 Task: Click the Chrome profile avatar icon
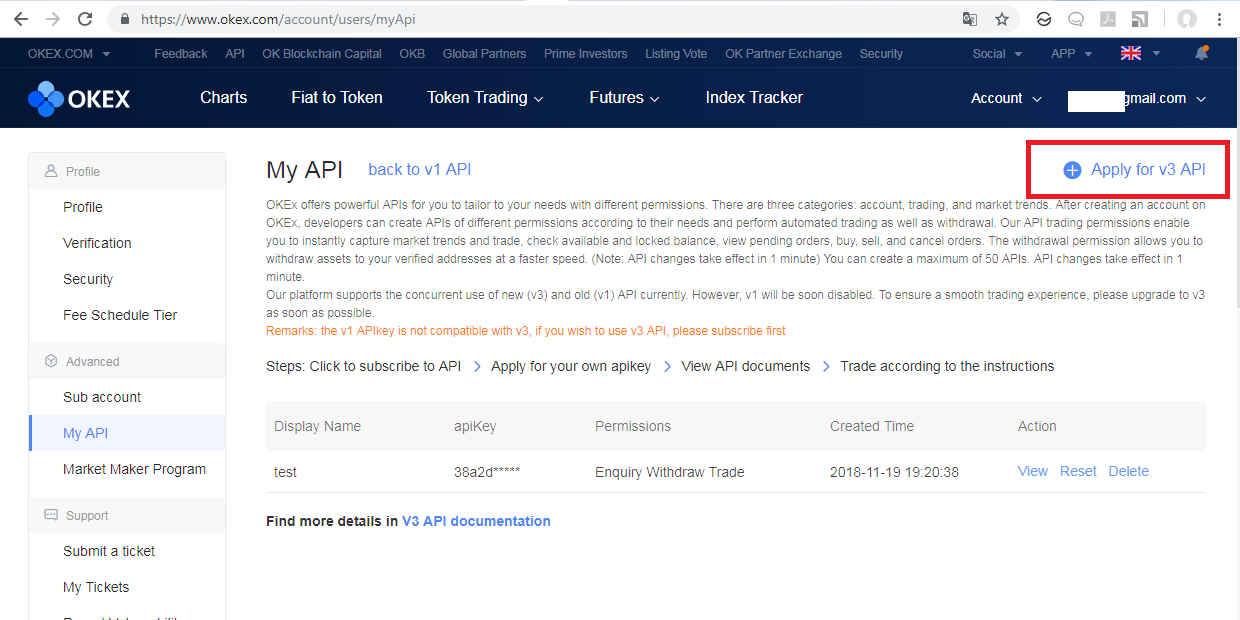pyautogui.click(x=1187, y=19)
